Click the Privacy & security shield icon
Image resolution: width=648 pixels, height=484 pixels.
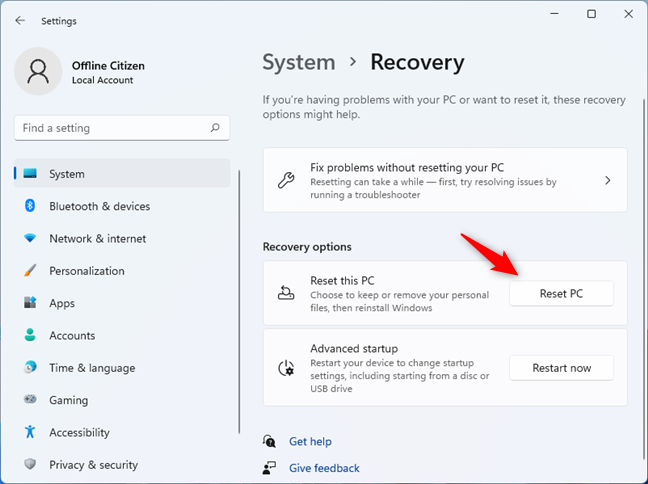(x=30, y=465)
